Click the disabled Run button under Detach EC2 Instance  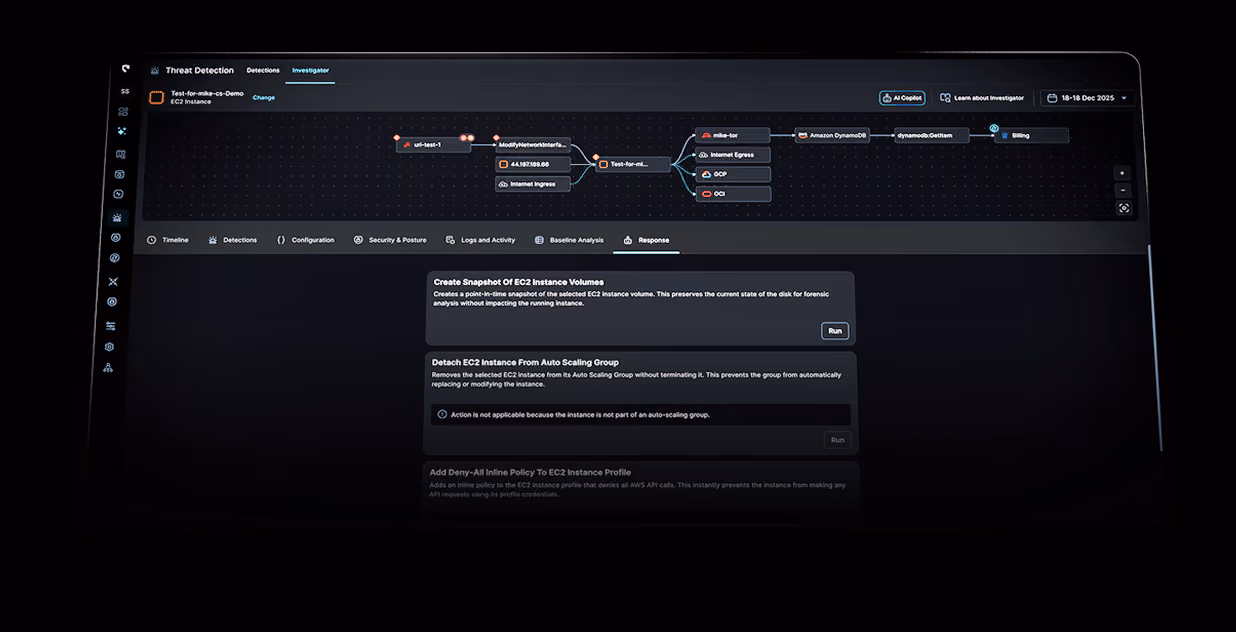coord(838,440)
